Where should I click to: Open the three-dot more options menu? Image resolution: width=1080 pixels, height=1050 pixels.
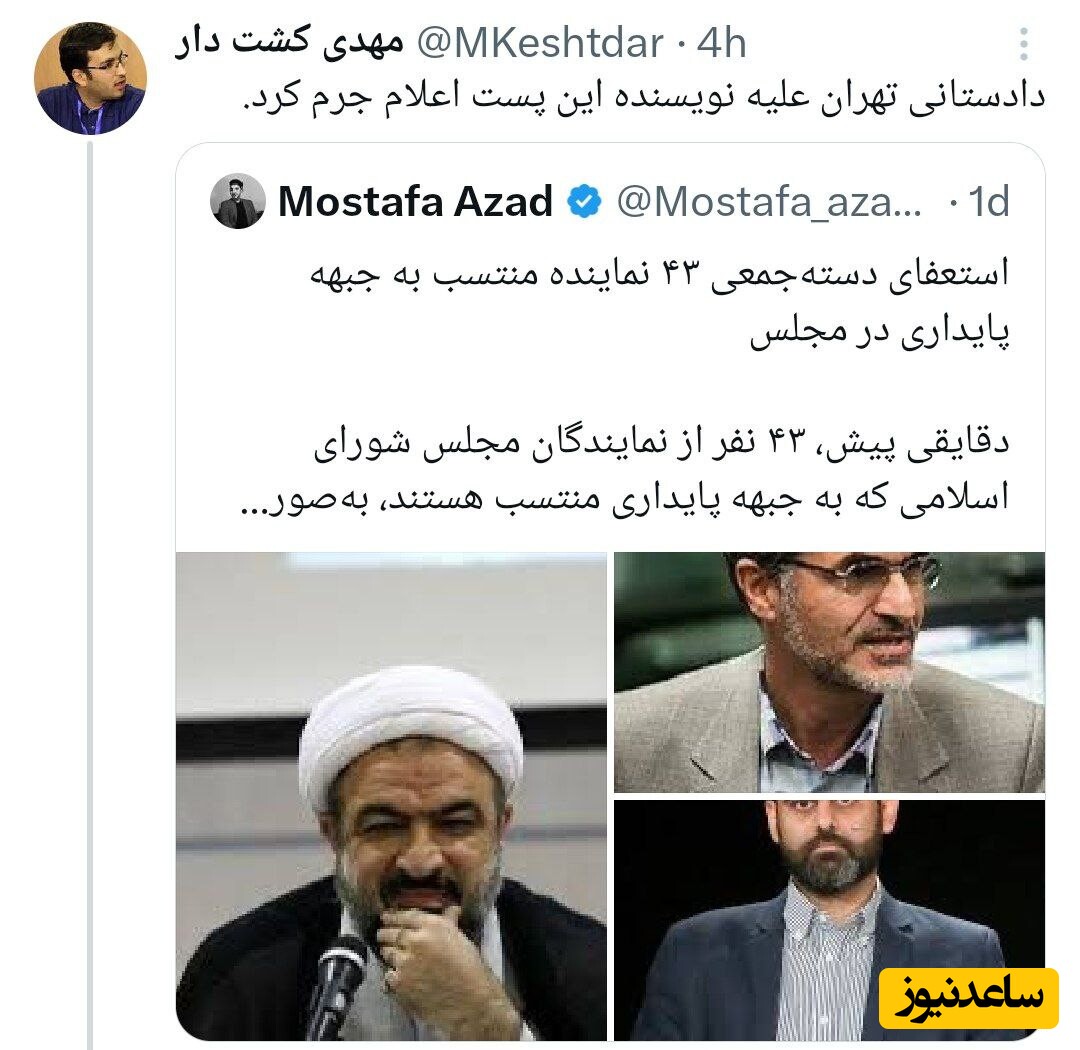[x=1024, y=45]
